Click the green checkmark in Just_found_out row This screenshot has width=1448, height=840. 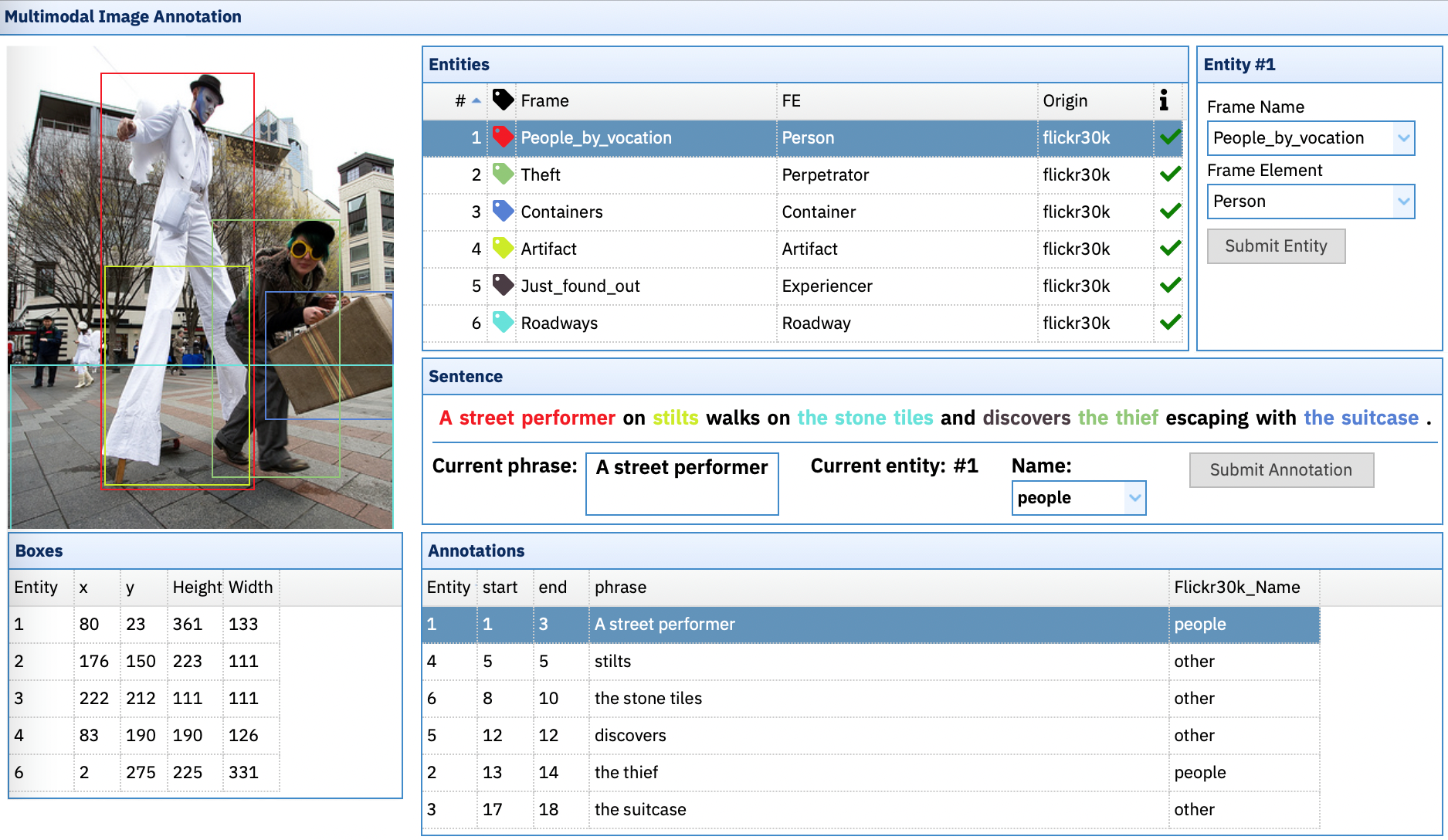[x=1170, y=286]
